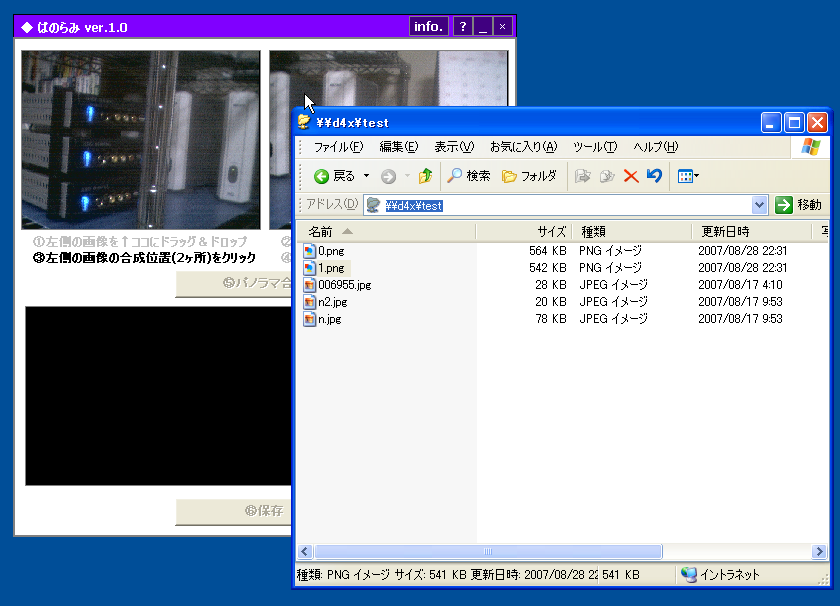The image size is (840, 606).
Task: Click the ③左側の画像の合成位置 instruction text
Action: pos(144,258)
